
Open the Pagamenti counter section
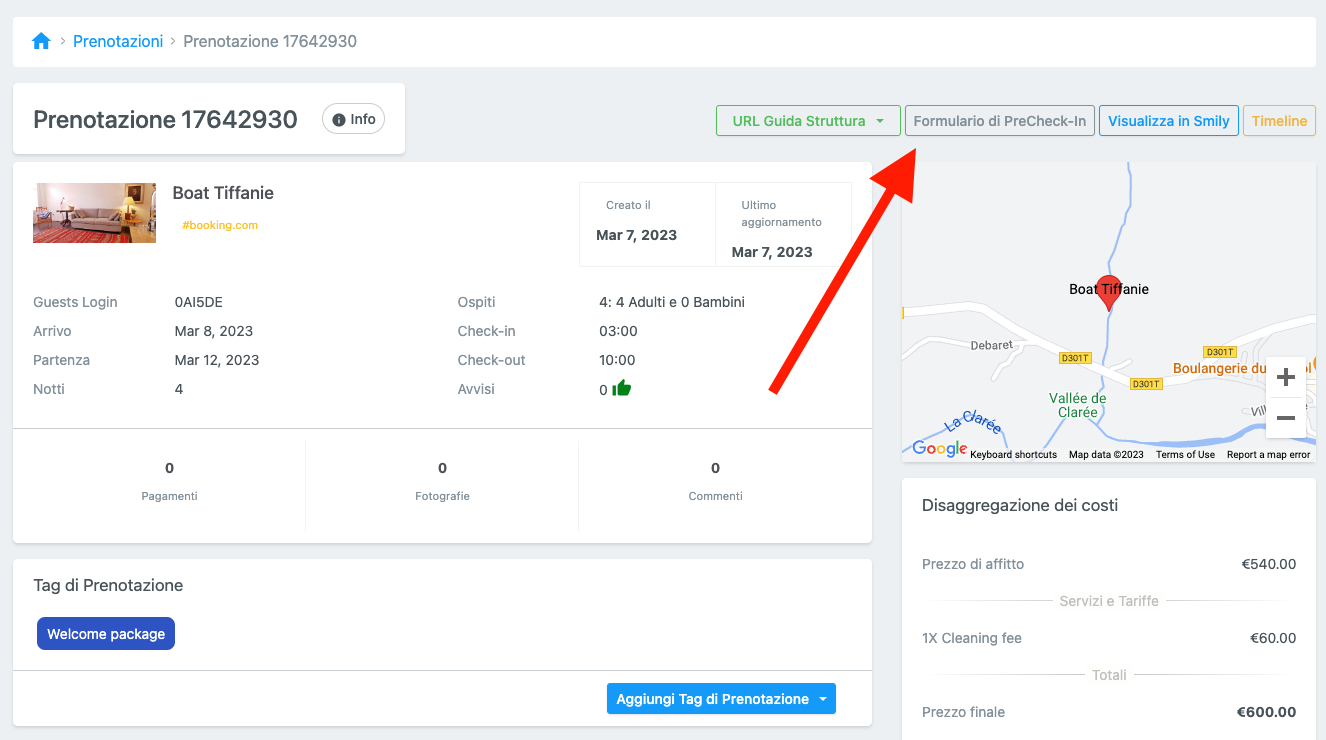click(x=169, y=481)
